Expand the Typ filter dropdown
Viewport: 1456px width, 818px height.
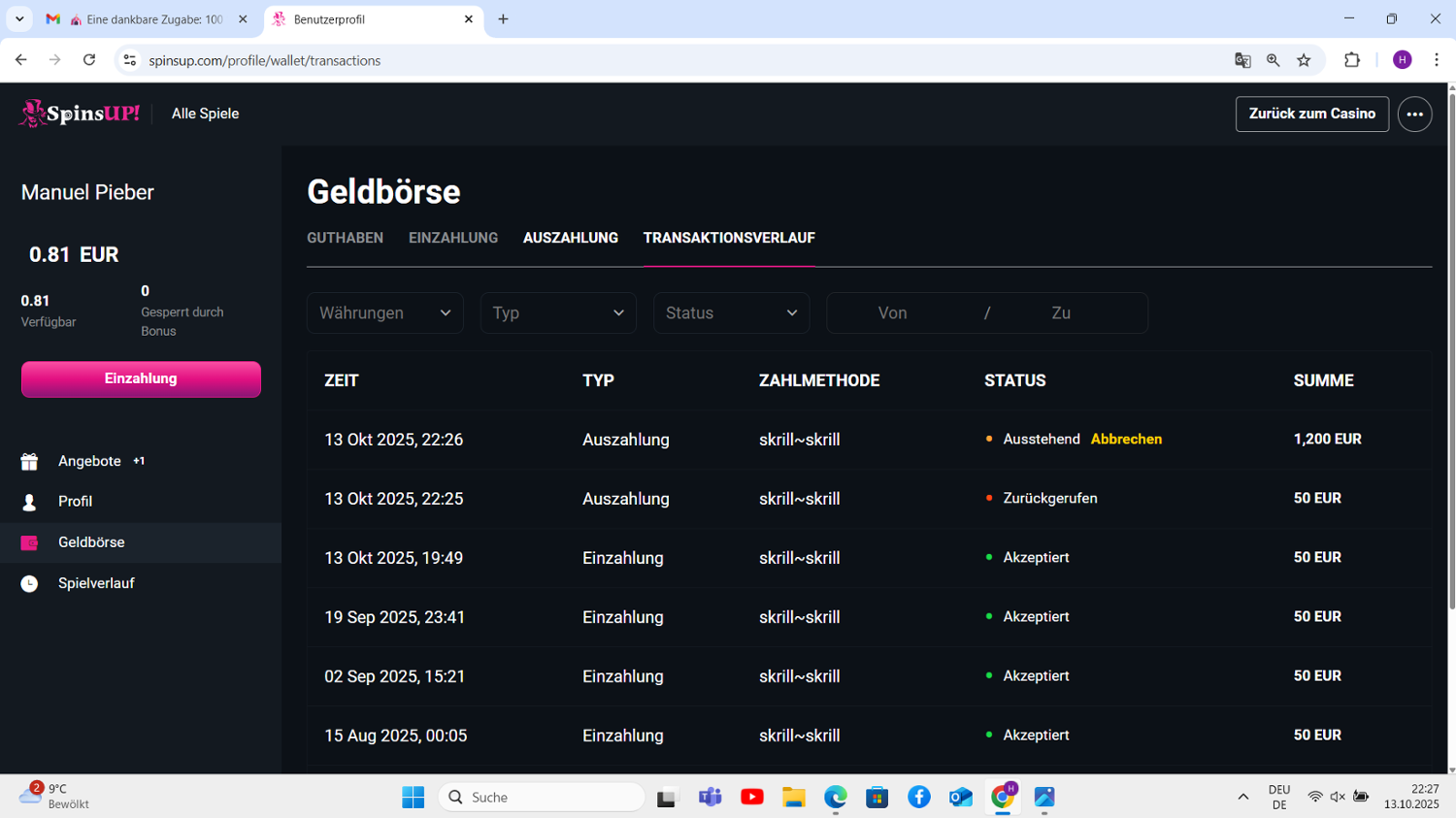pos(557,313)
